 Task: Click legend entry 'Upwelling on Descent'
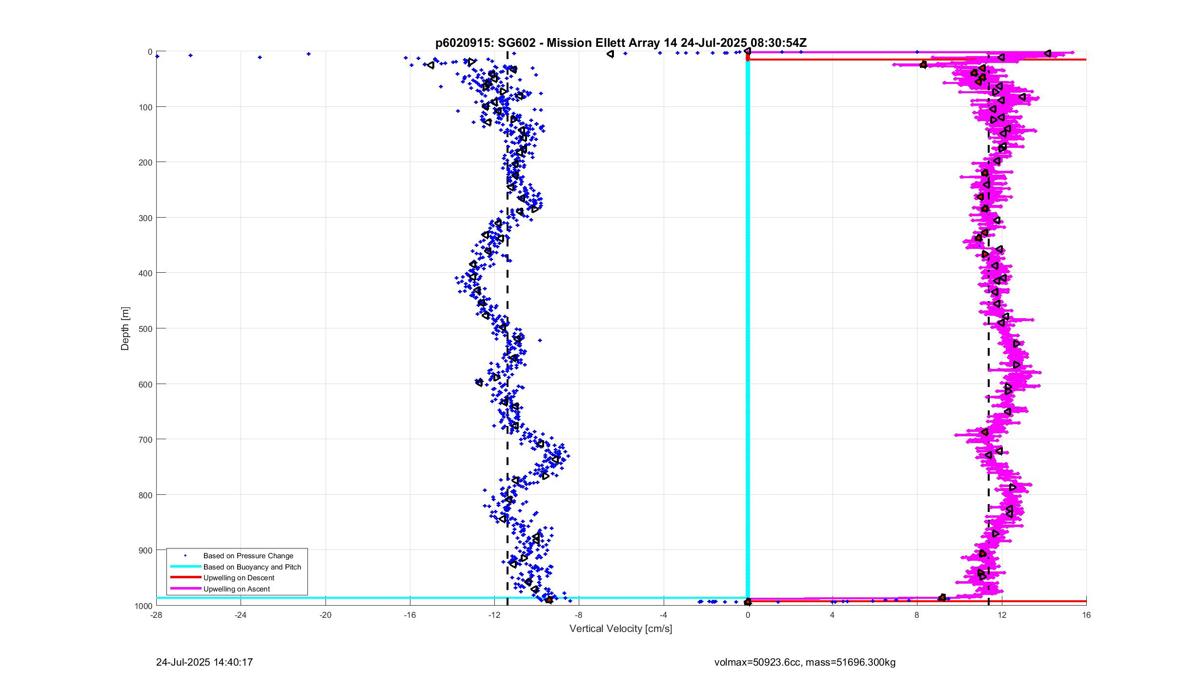click(x=238, y=578)
